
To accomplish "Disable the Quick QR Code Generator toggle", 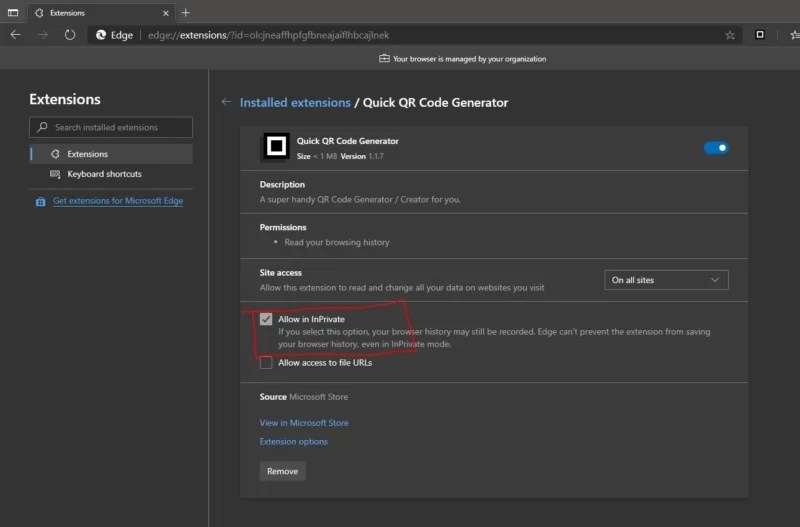I will click(x=716, y=147).
